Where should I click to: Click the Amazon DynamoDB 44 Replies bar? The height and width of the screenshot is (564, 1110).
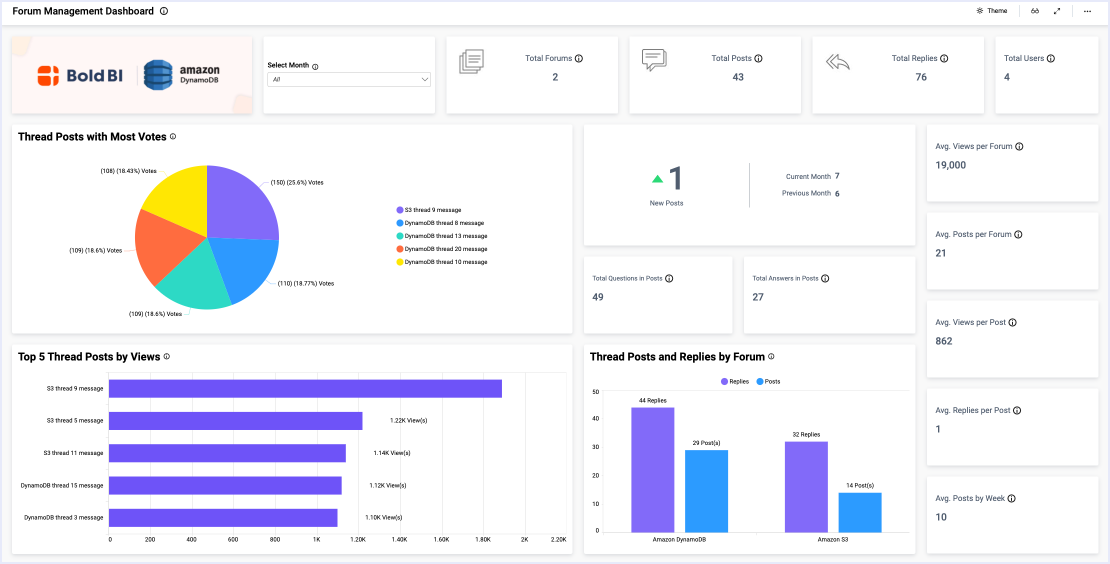click(x=652, y=470)
